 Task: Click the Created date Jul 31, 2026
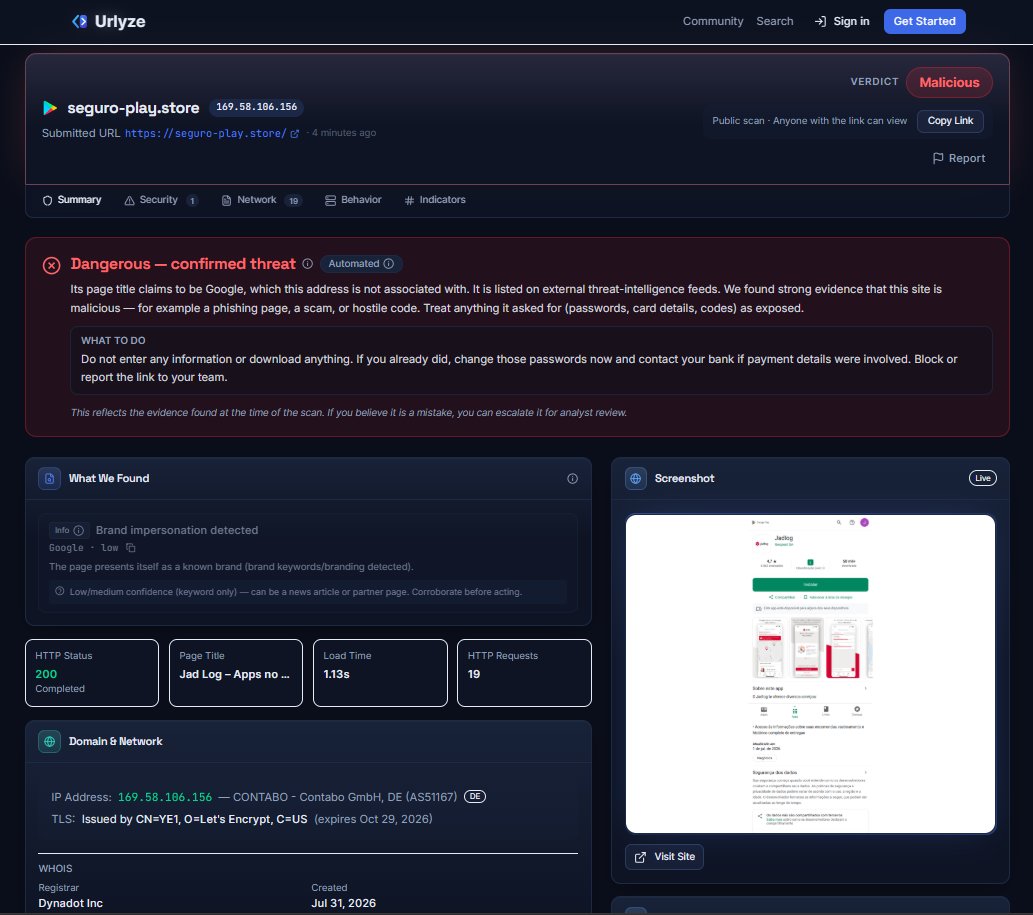(343, 903)
